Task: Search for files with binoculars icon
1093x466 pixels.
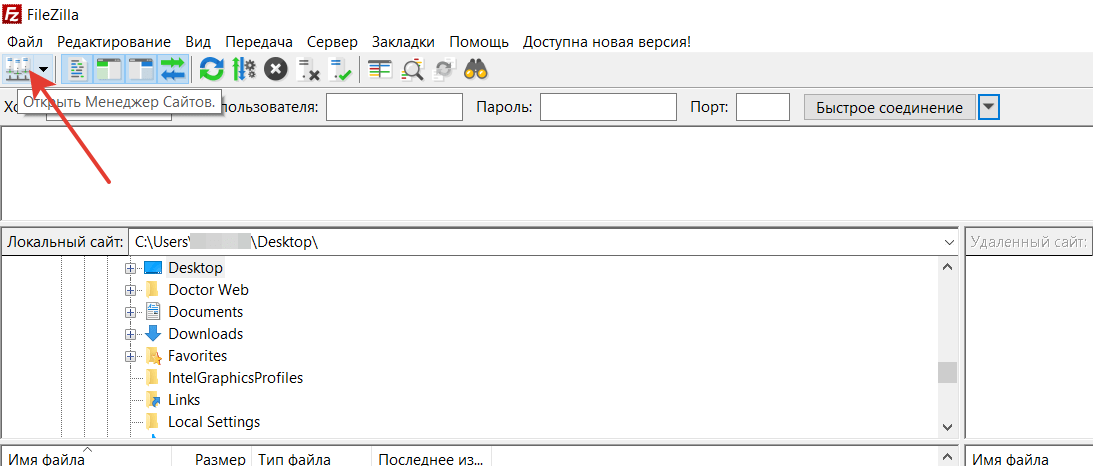Action: pos(477,69)
